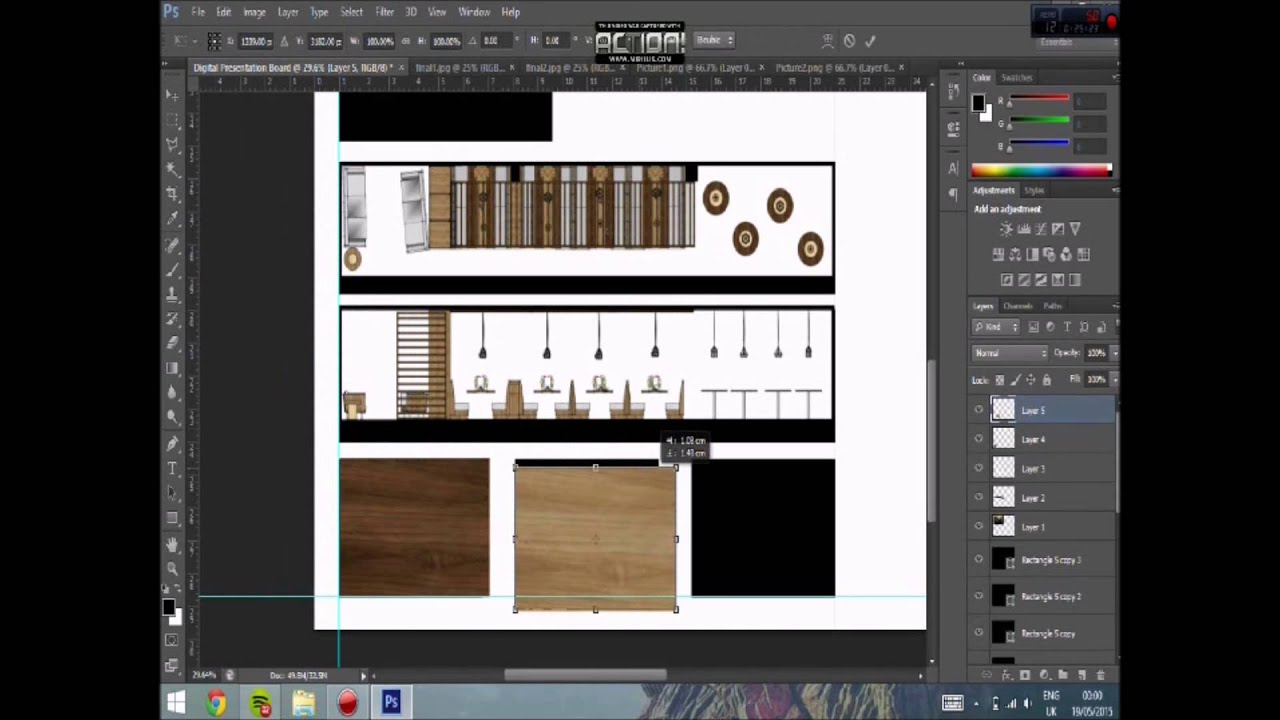Cancel the transform in options bar

[x=849, y=41]
